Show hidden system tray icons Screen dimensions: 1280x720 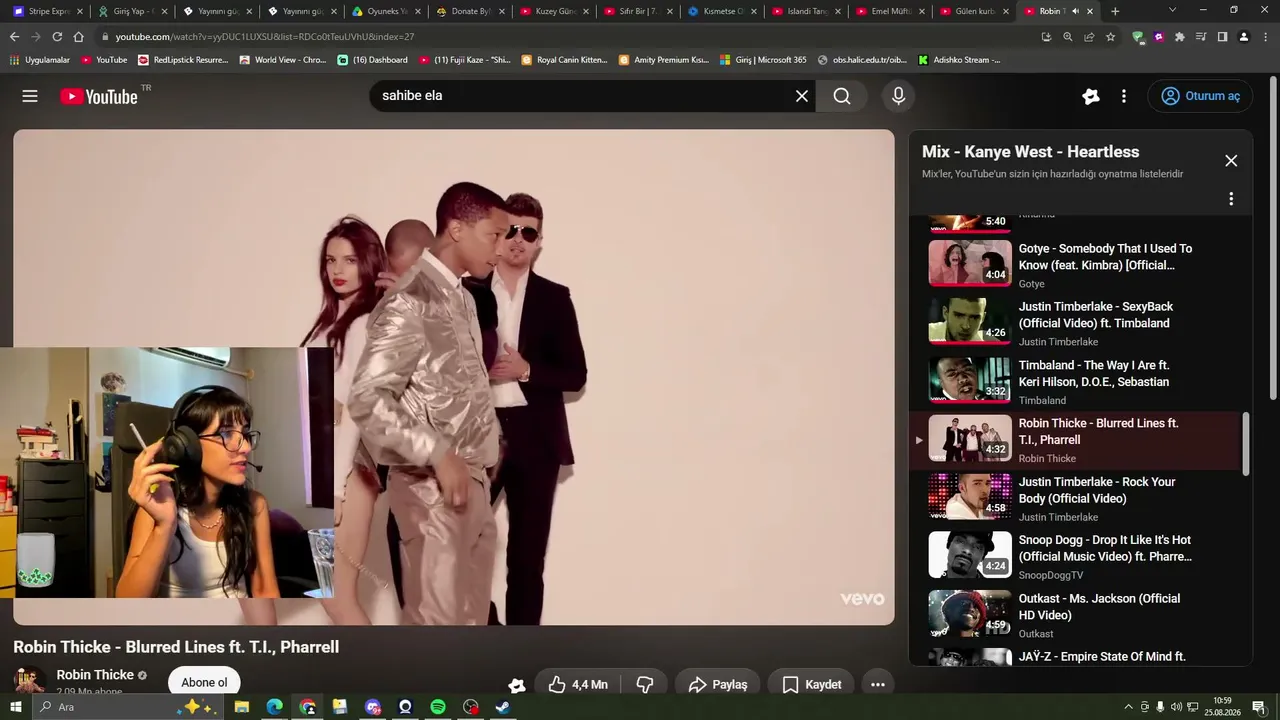click(x=1129, y=707)
